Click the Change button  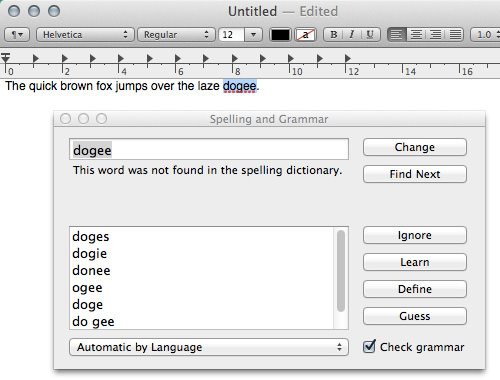click(415, 147)
